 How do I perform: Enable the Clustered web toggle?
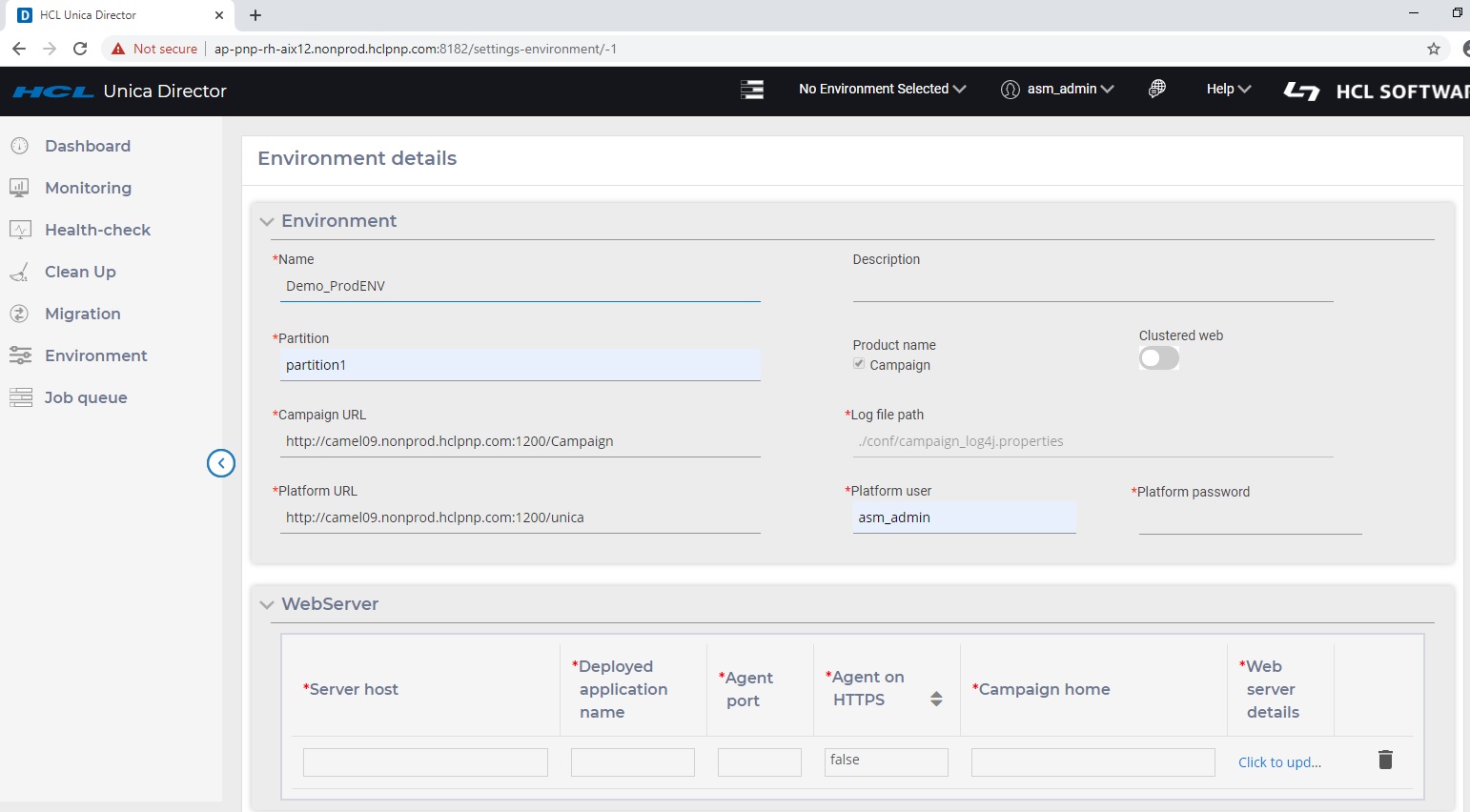click(1158, 358)
